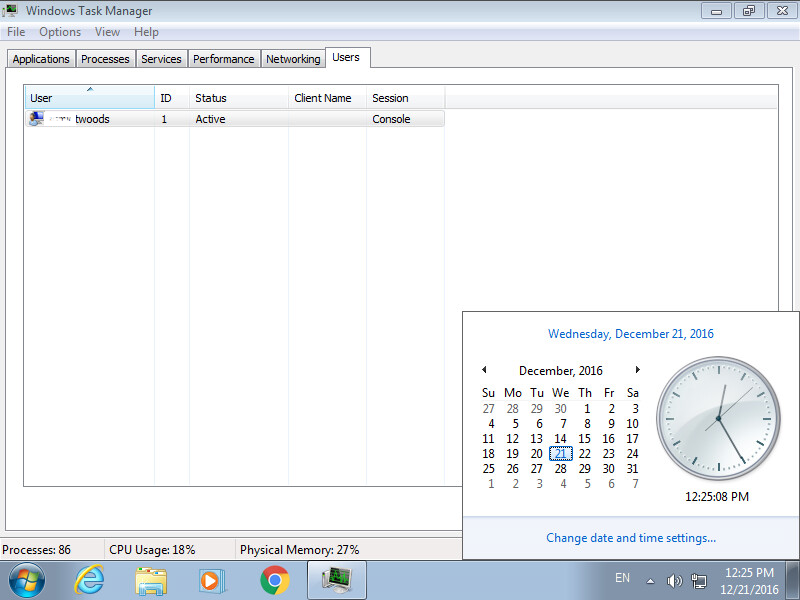Switch to the Performance tab

pyautogui.click(x=223, y=59)
